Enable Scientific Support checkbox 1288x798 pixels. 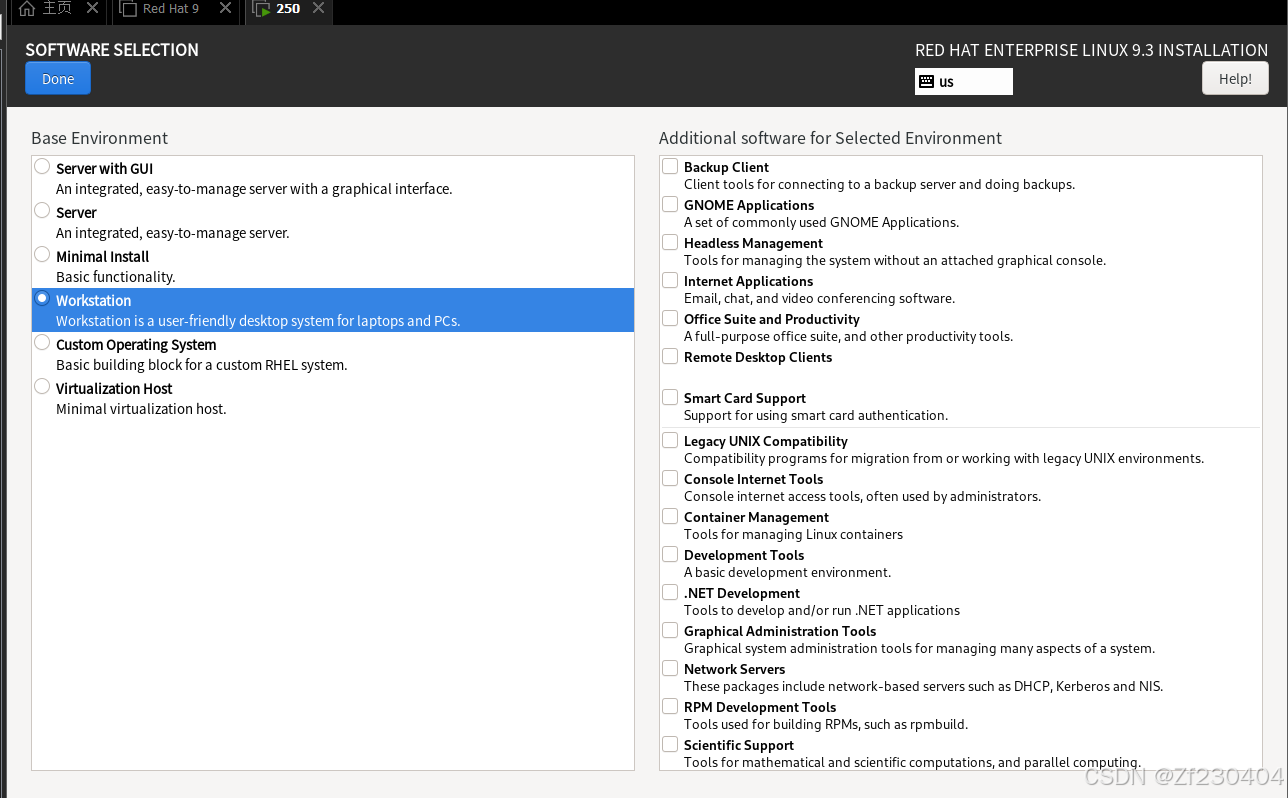pos(670,744)
